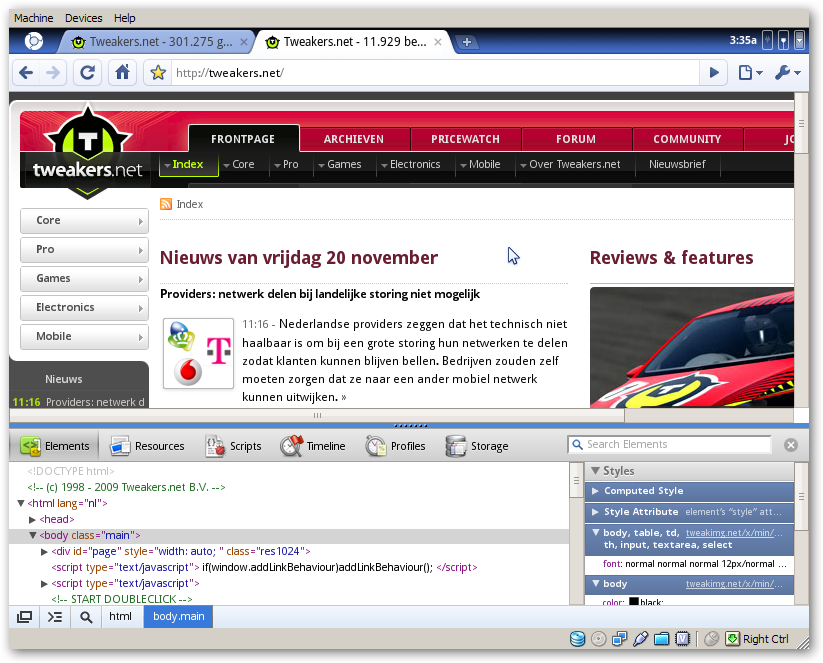Click the dock to window icon
This screenshot has width=823, height=663.
[24, 617]
